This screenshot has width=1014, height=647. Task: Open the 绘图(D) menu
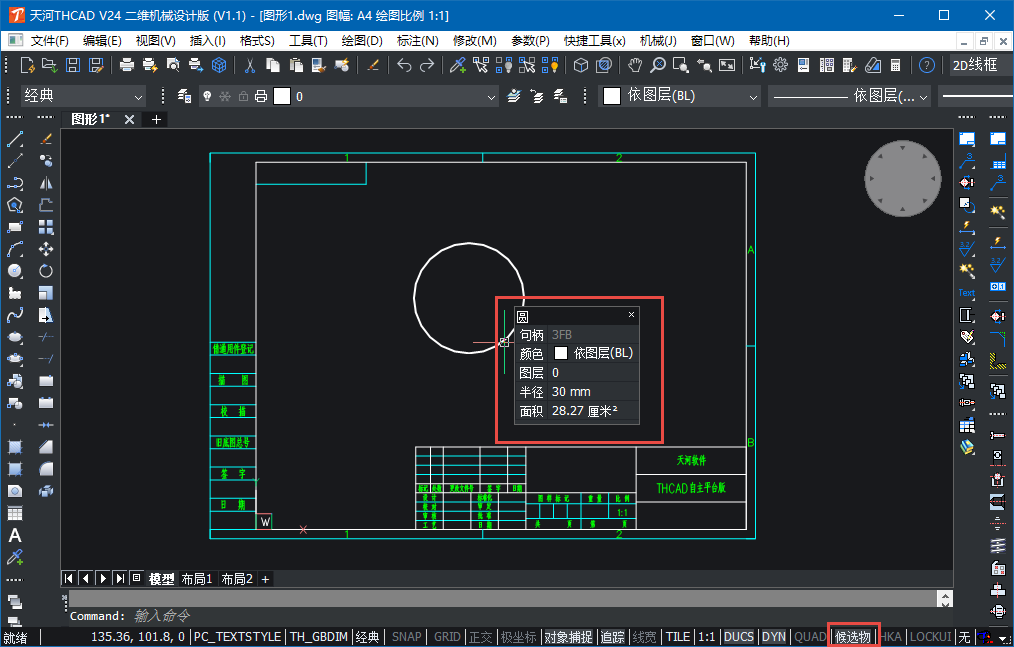click(x=362, y=41)
